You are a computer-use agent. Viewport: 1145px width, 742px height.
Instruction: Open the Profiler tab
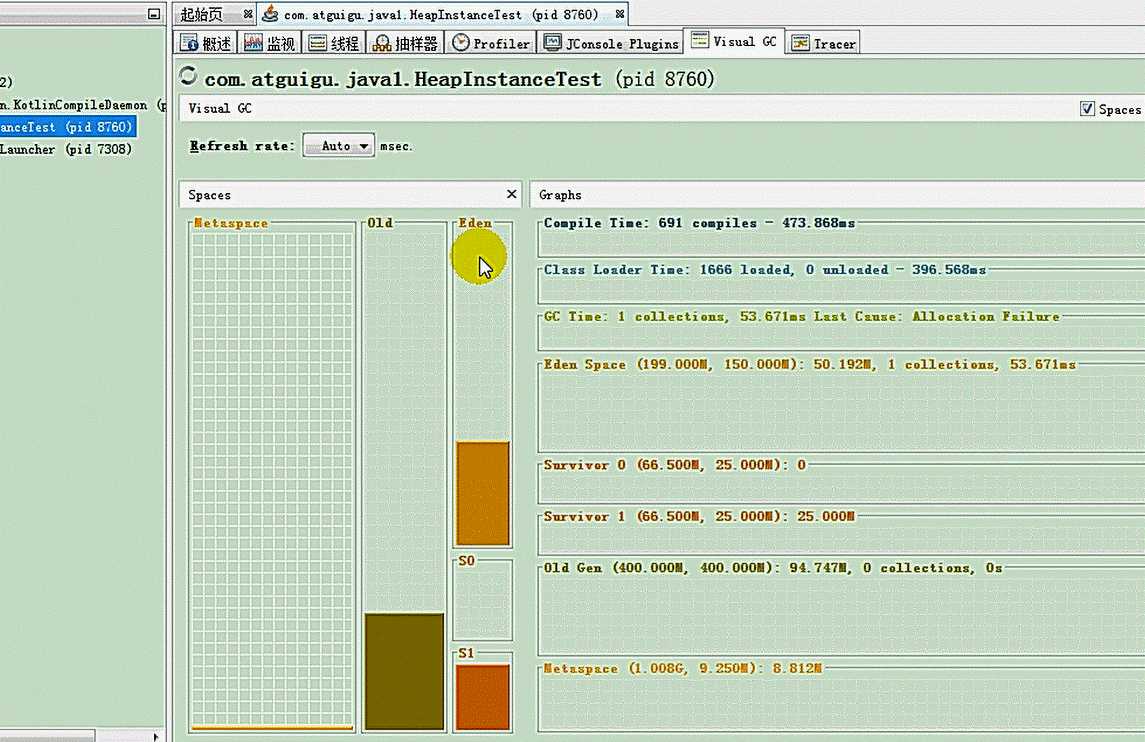click(491, 43)
